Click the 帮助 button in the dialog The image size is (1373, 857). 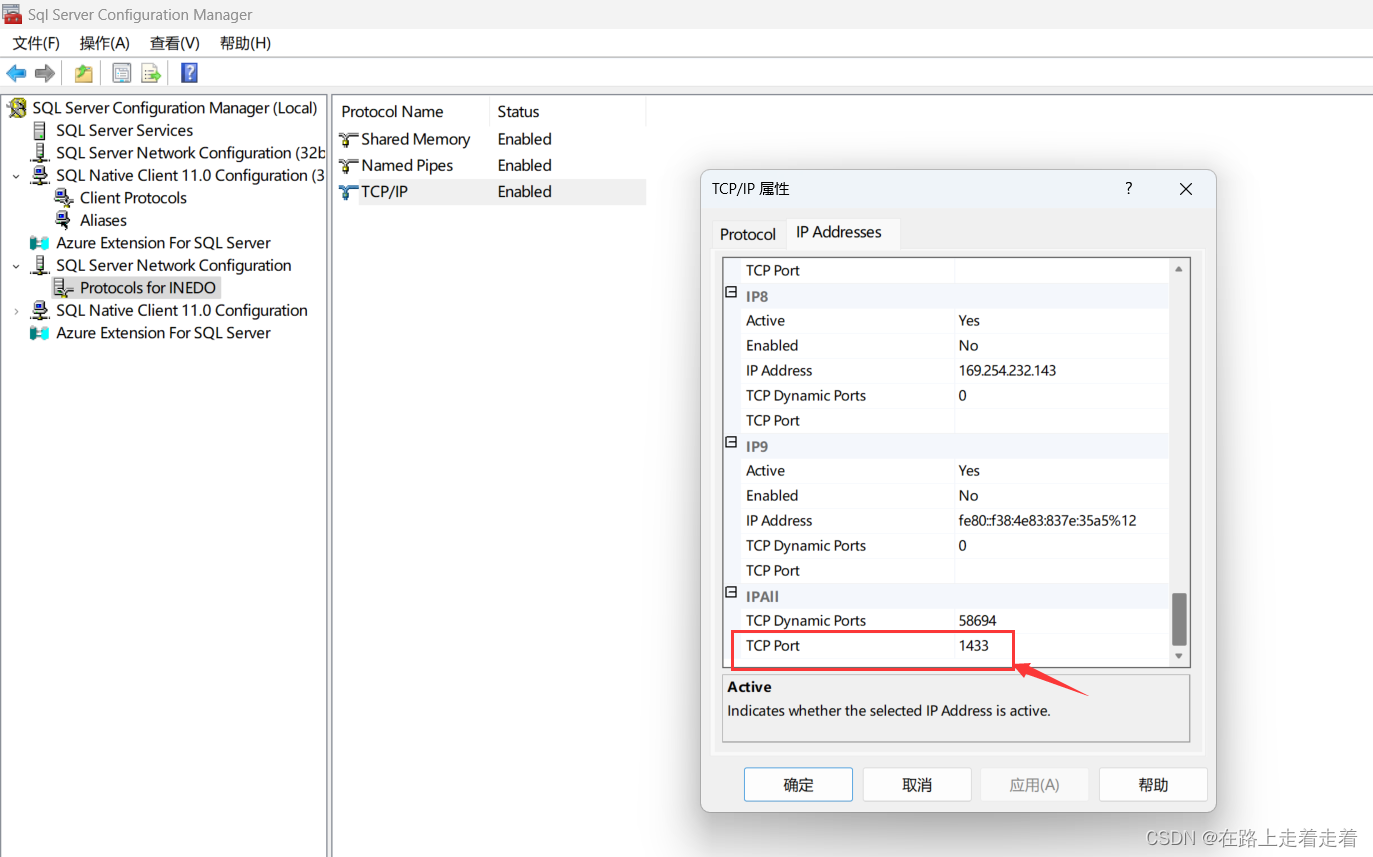click(1153, 785)
